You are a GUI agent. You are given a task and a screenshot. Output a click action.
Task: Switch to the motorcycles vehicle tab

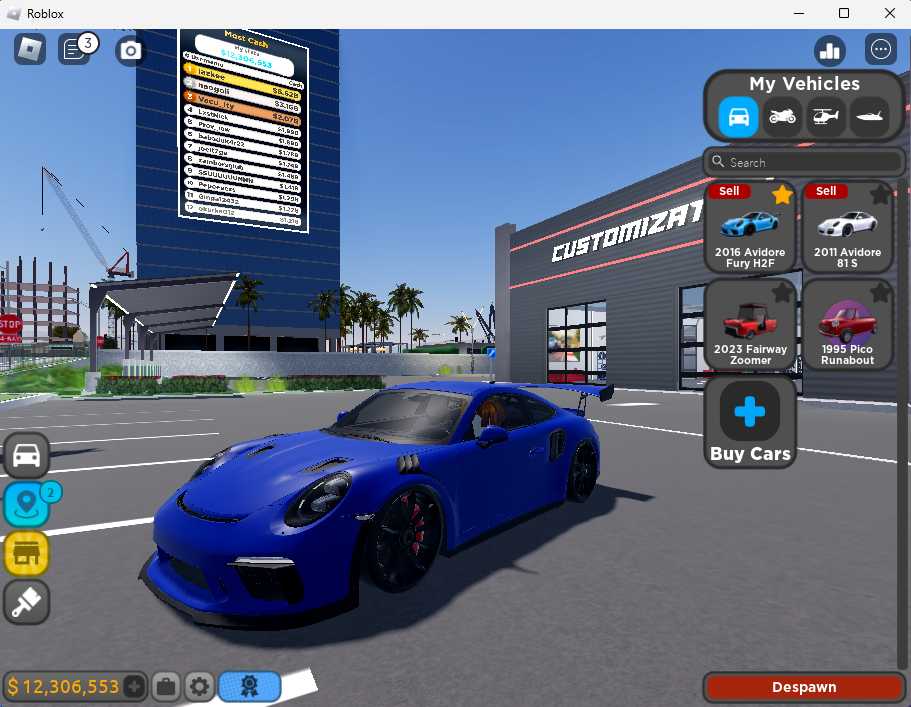[x=782, y=117]
